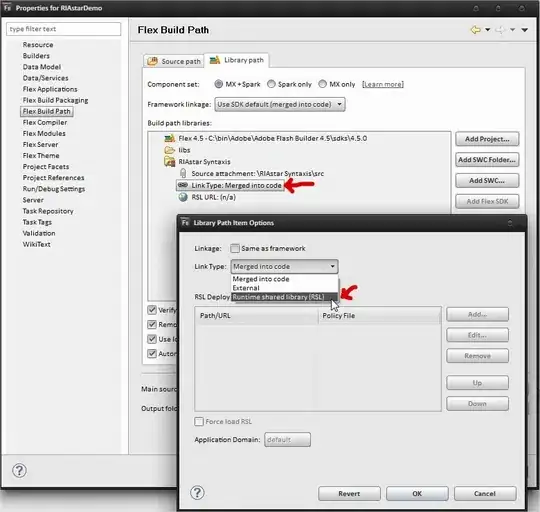Switch to the Library path tab
The height and width of the screenshot is (512, 540).
(x=237, y=60)
